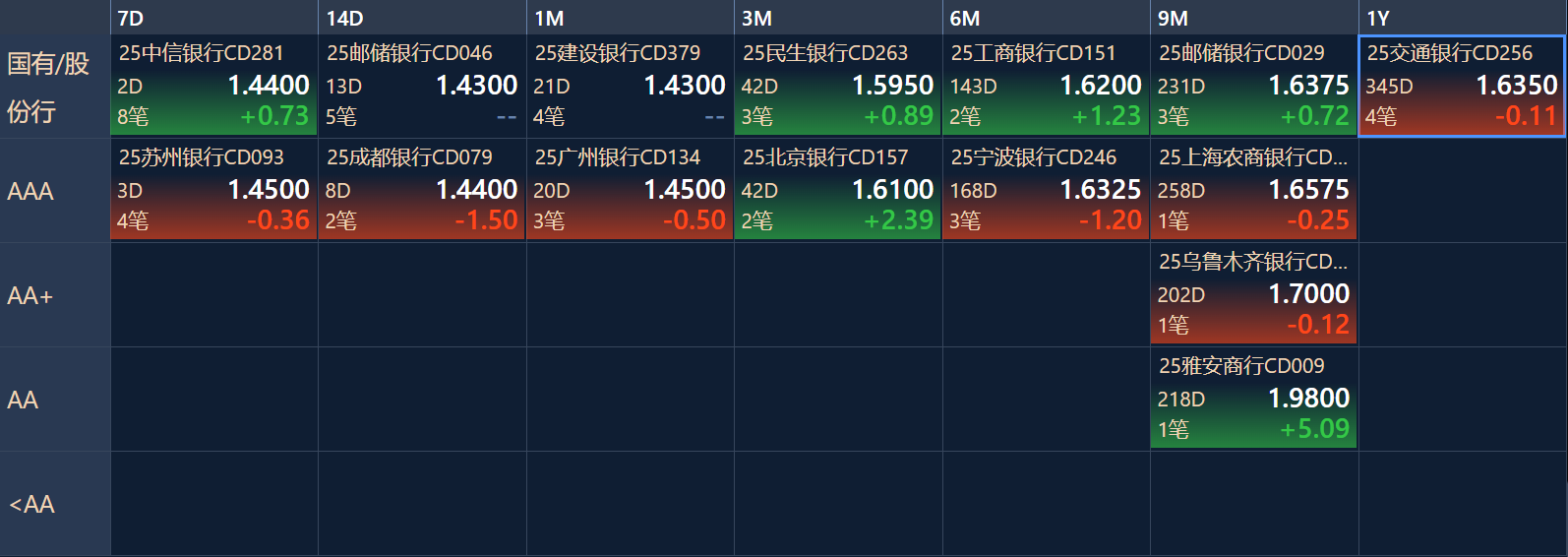Click the 258D maturity in 上海农商银行 card

[x=1180, y=191]
